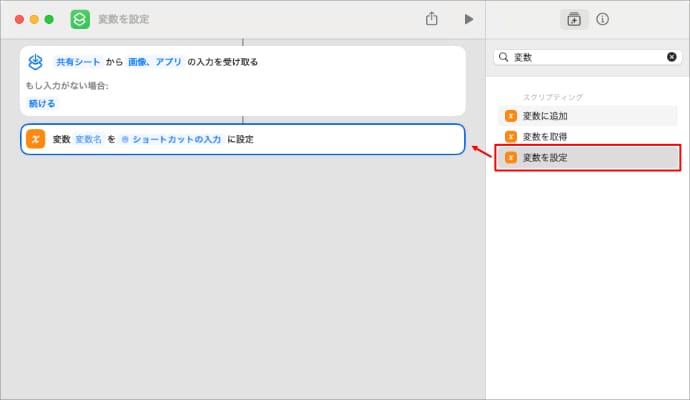
Task: Click the 変数名 variable name field
Action: point(89,139)
